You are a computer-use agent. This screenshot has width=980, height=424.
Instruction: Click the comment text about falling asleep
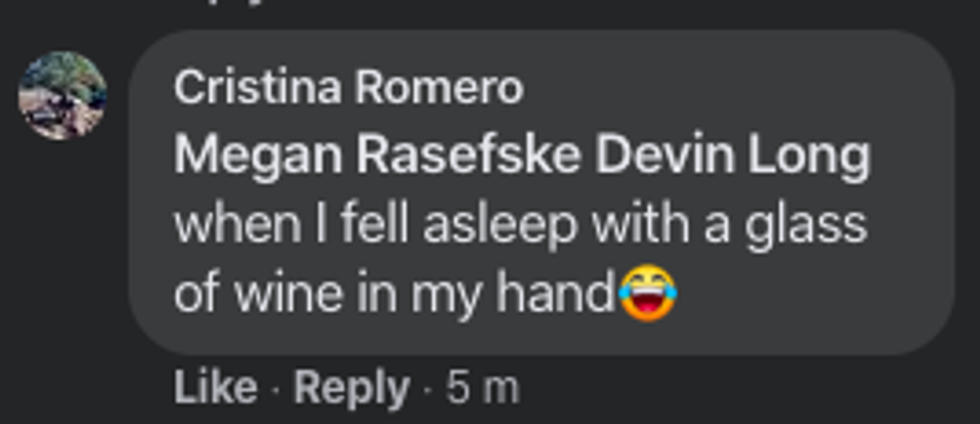520,224
